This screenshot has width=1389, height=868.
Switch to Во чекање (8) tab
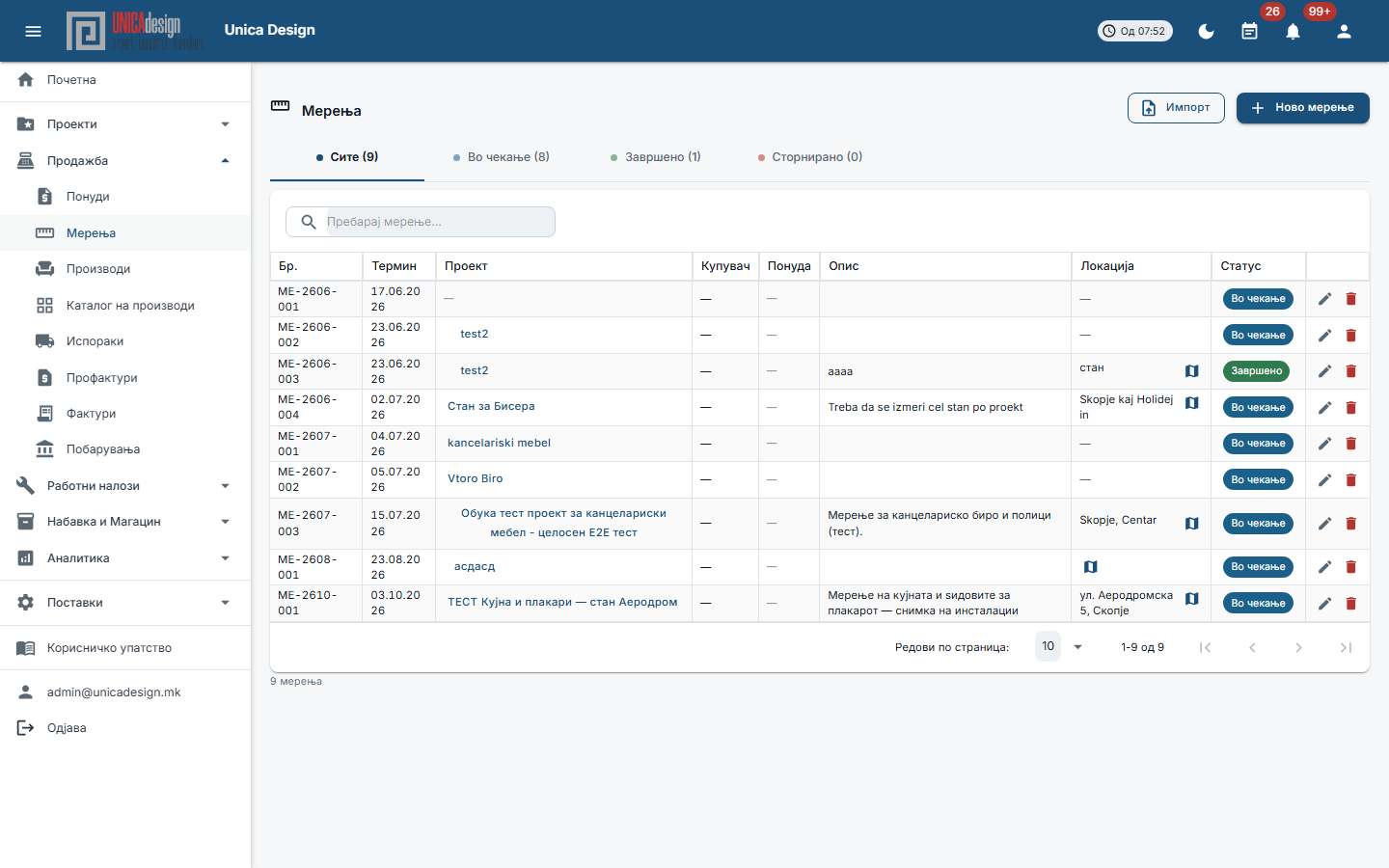coord(502,157)
